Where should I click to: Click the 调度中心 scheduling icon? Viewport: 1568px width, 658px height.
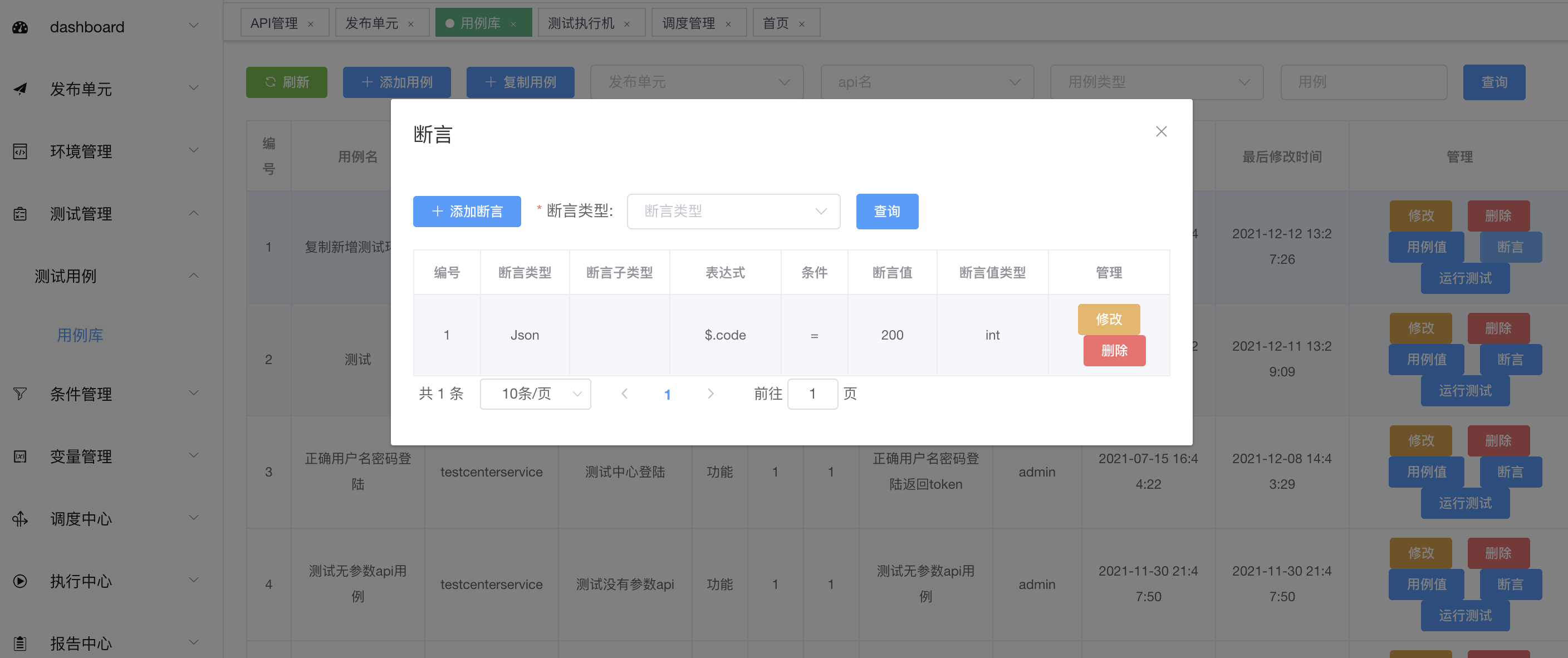tap(20, 519)
